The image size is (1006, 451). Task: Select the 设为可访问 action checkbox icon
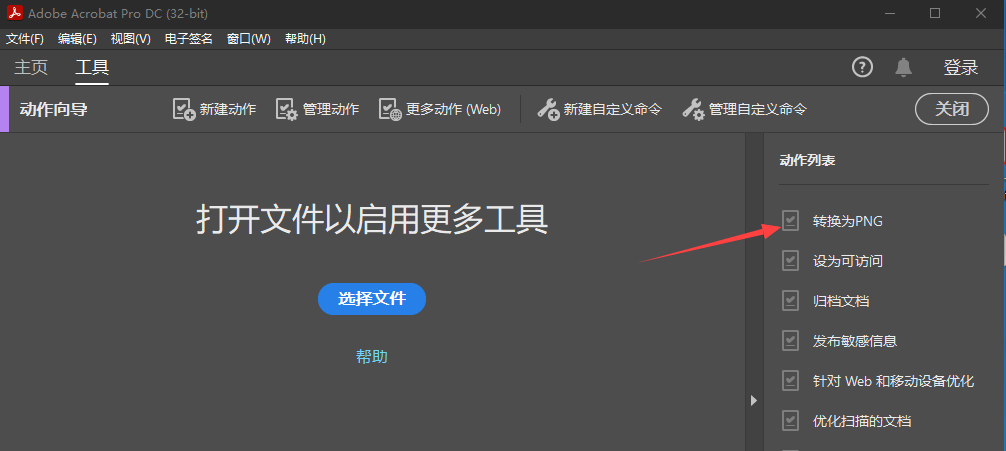791,261
